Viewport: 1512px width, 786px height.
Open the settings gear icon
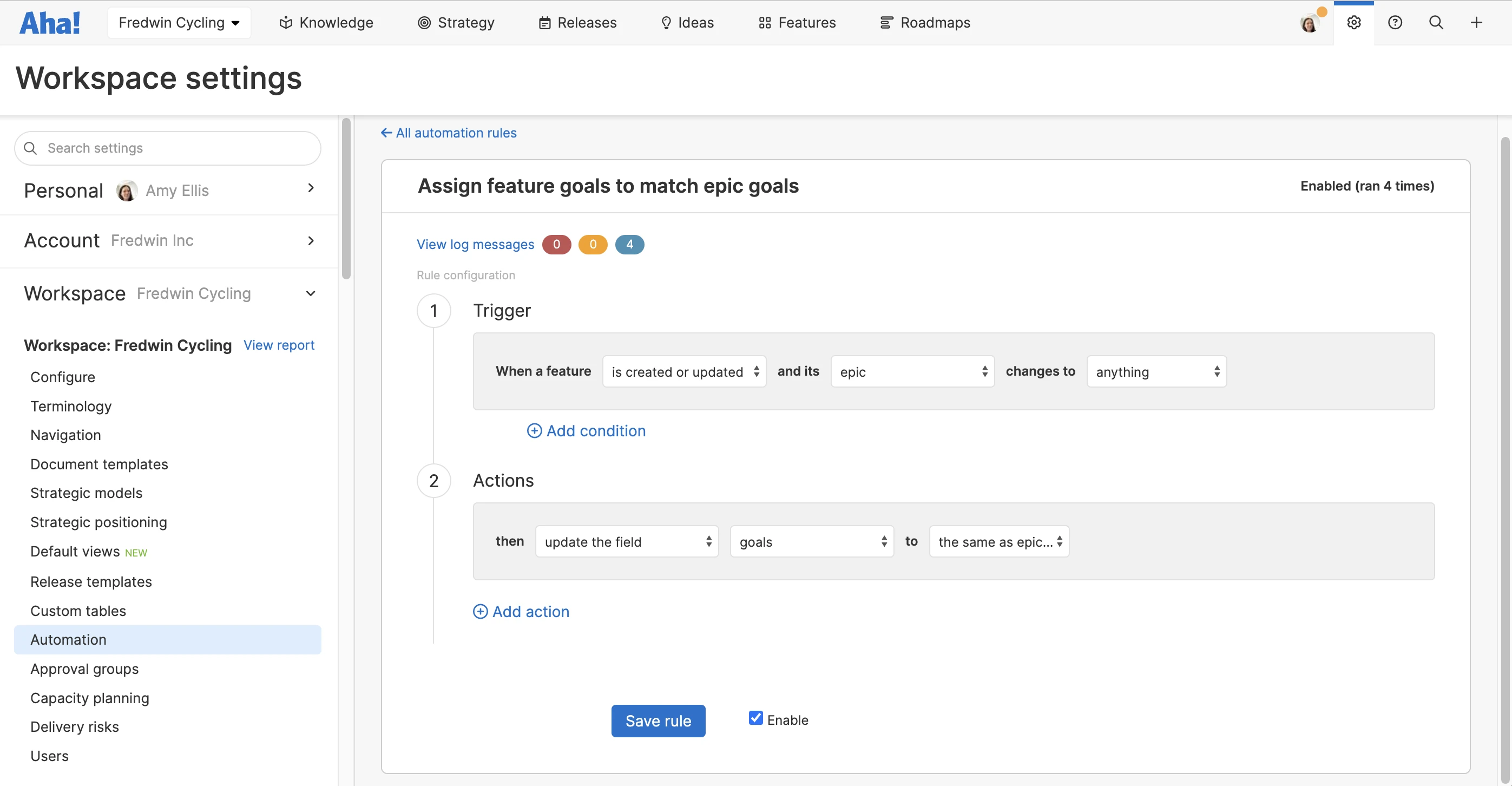1353,22
